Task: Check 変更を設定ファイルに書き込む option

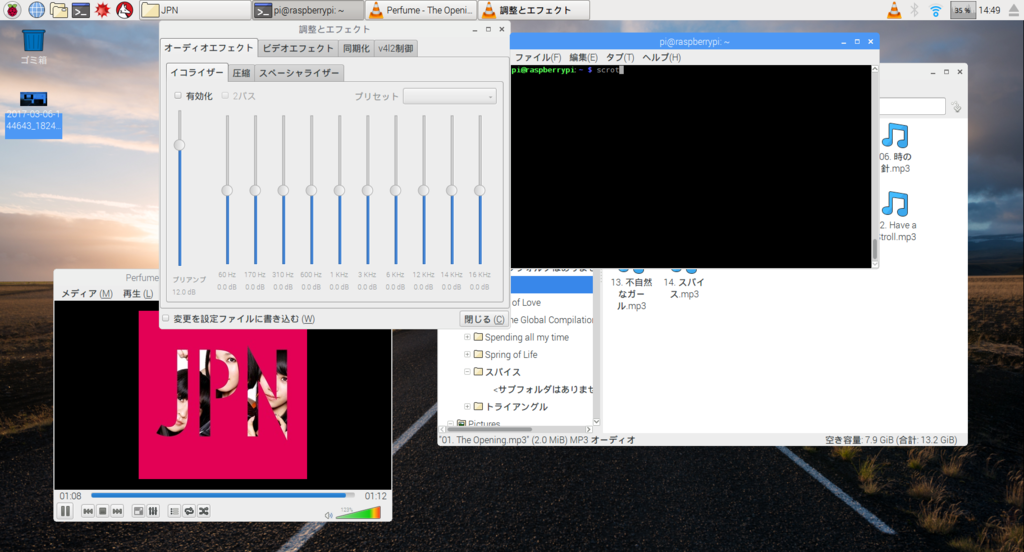Action: coord(166,318)
